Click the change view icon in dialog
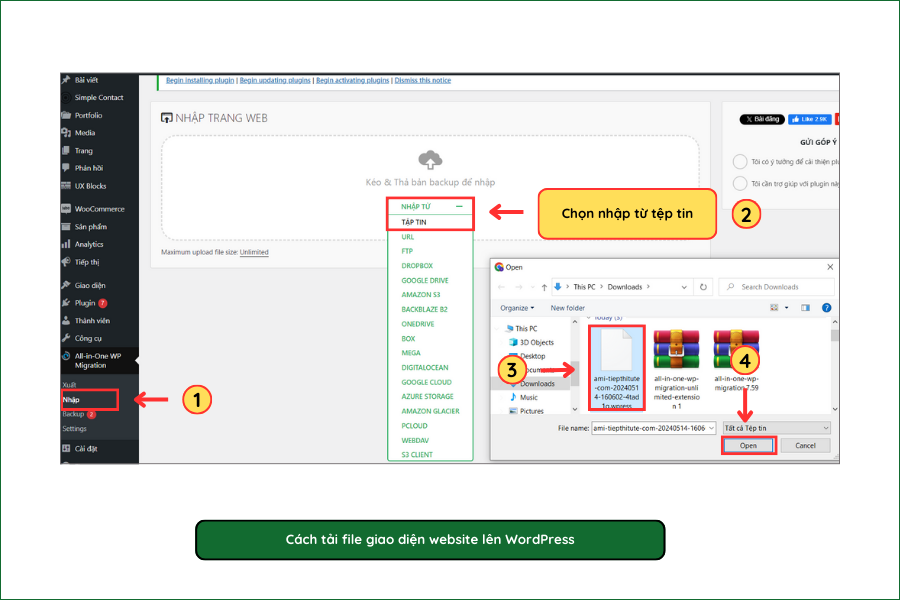The height and width of the screenshot is (600, 900). 774,308
